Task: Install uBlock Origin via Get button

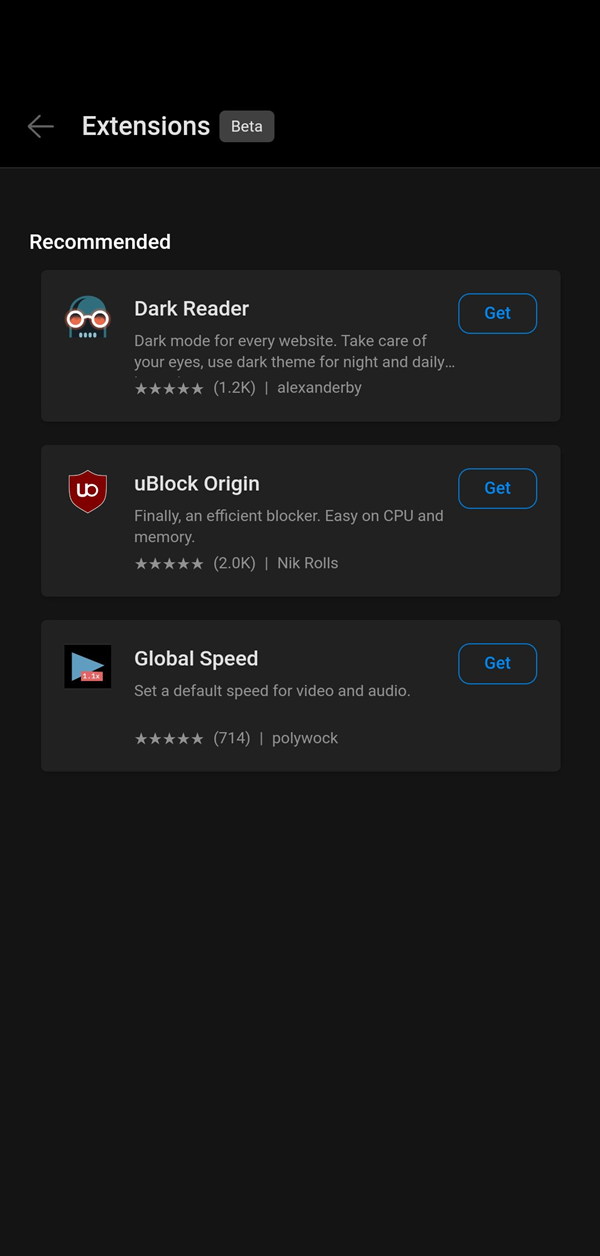Action: pyautogui.click(x=497, y=488)
